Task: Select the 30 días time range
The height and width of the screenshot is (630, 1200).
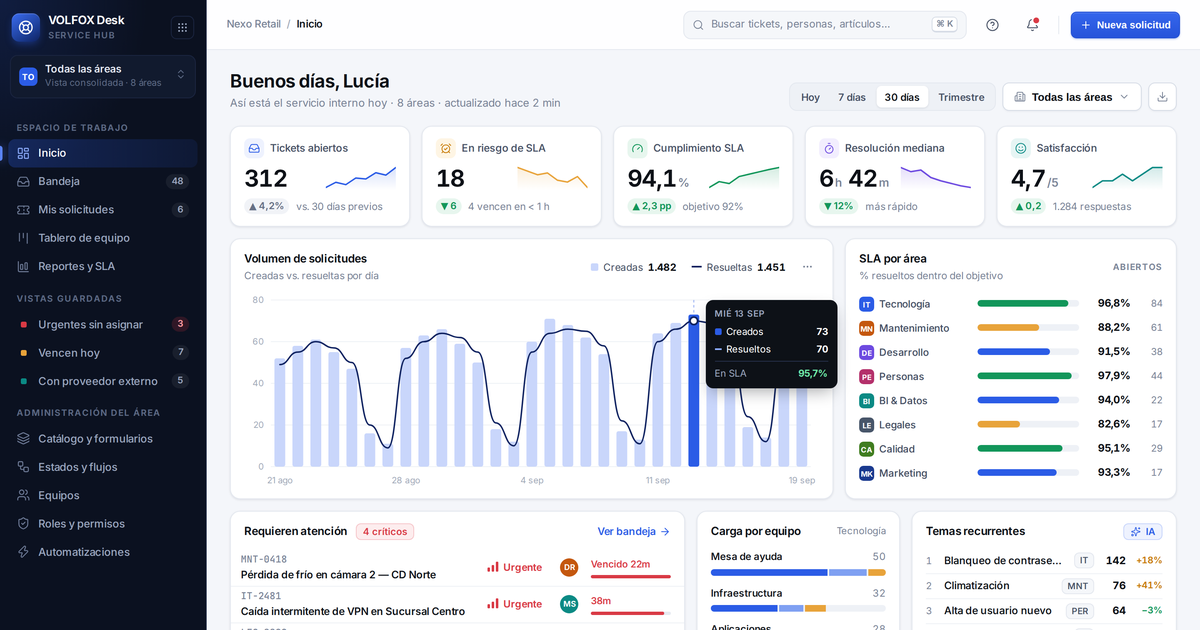Action: (x=902, y=97)
